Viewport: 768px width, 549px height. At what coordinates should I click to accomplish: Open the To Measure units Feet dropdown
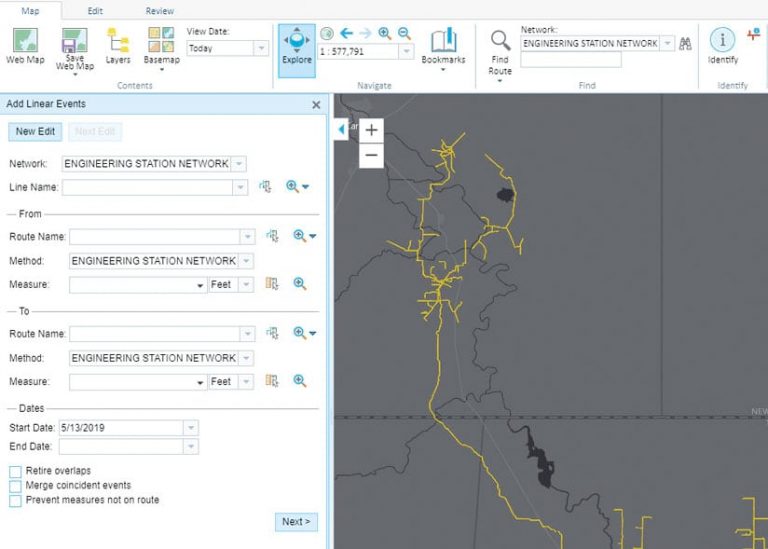pos(246,382)
